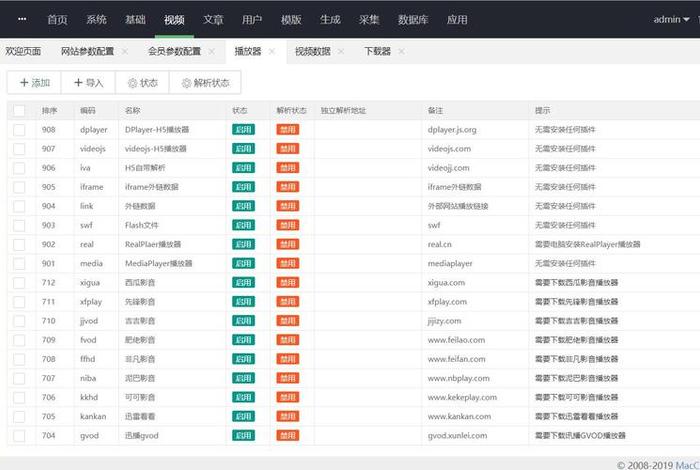Toggle 禁用 parse status badge for gvod
The height and width of the screenshot is (470, 700).
click(x=288, y=436)
